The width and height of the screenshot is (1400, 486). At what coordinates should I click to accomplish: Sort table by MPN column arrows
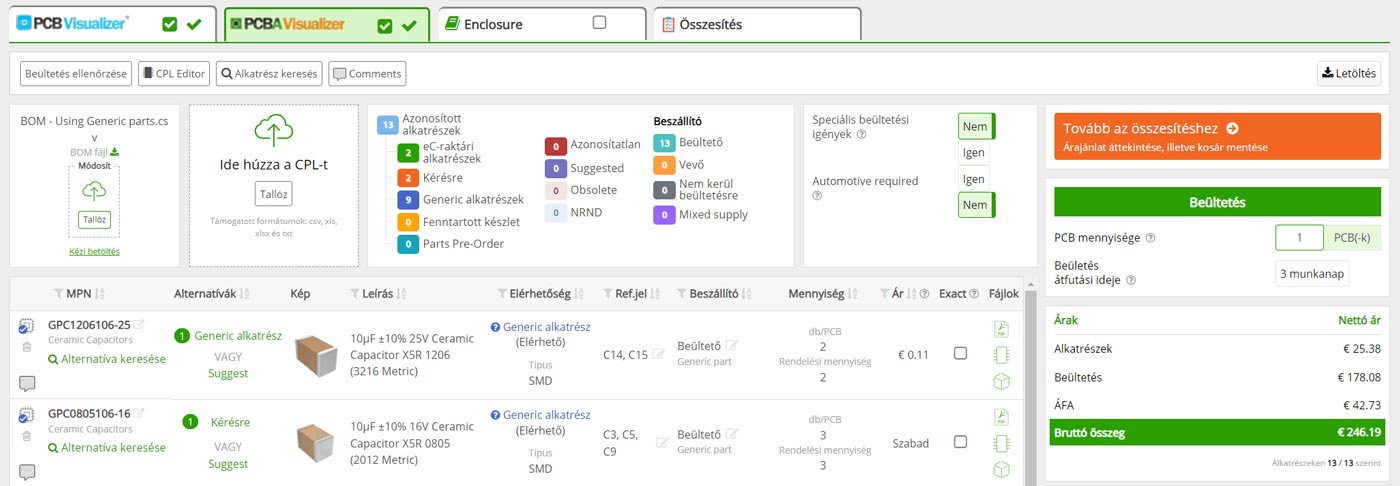tap(100, 294)
